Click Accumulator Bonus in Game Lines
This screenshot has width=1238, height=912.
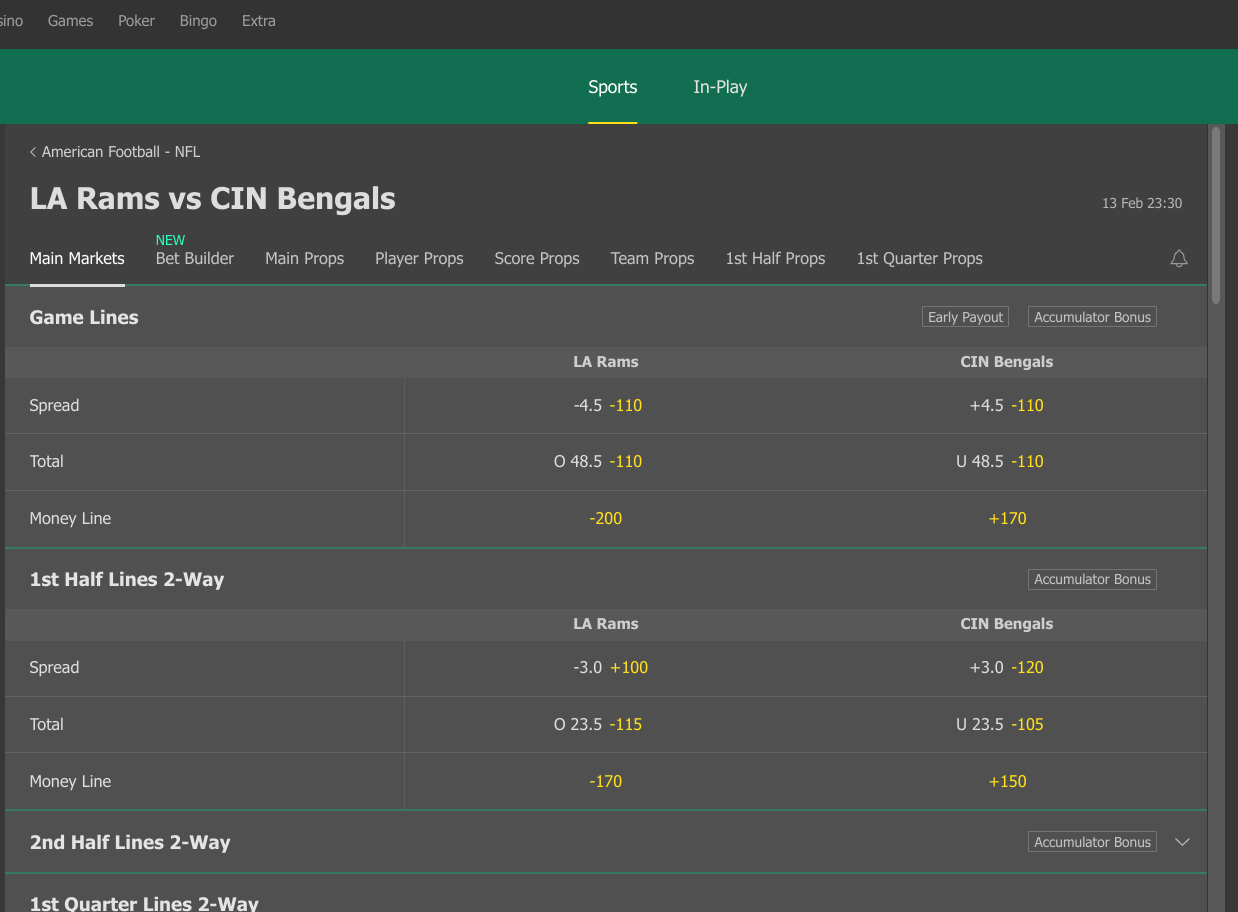click(1092, 317)
